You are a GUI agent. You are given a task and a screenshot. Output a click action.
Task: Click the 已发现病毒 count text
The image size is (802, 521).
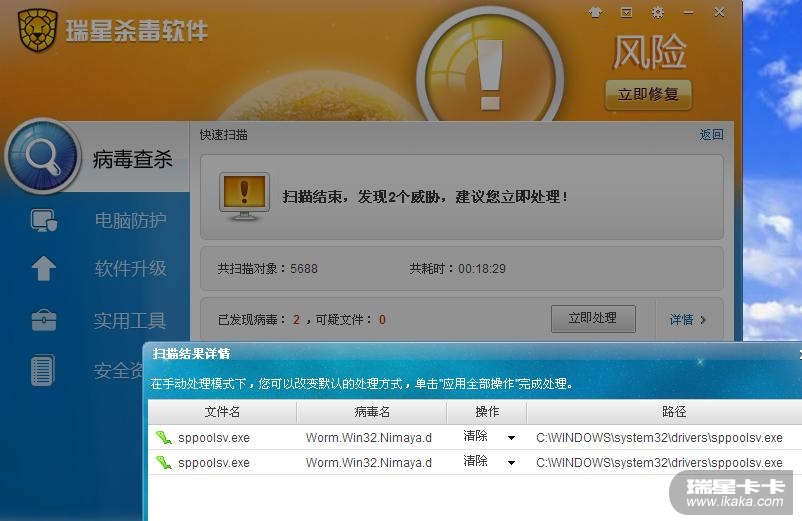(x=258, y=320)
